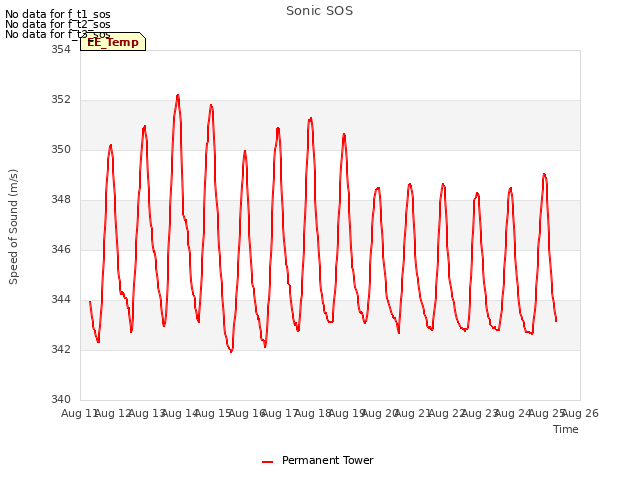Click the red legend line swatch
This screenshot has width=640, height=480.
[267, 462]
